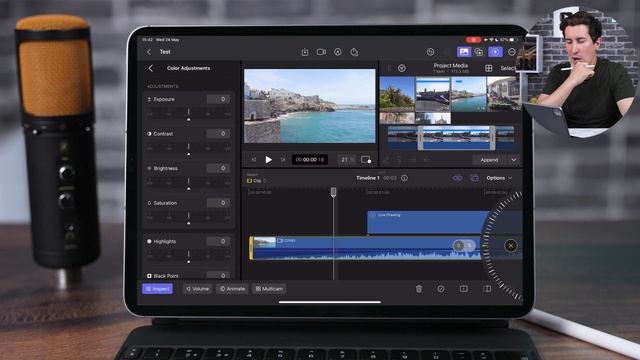The image size is (640, 360).
Task: Open the Project Media title menu
Action: pos(450,68)
